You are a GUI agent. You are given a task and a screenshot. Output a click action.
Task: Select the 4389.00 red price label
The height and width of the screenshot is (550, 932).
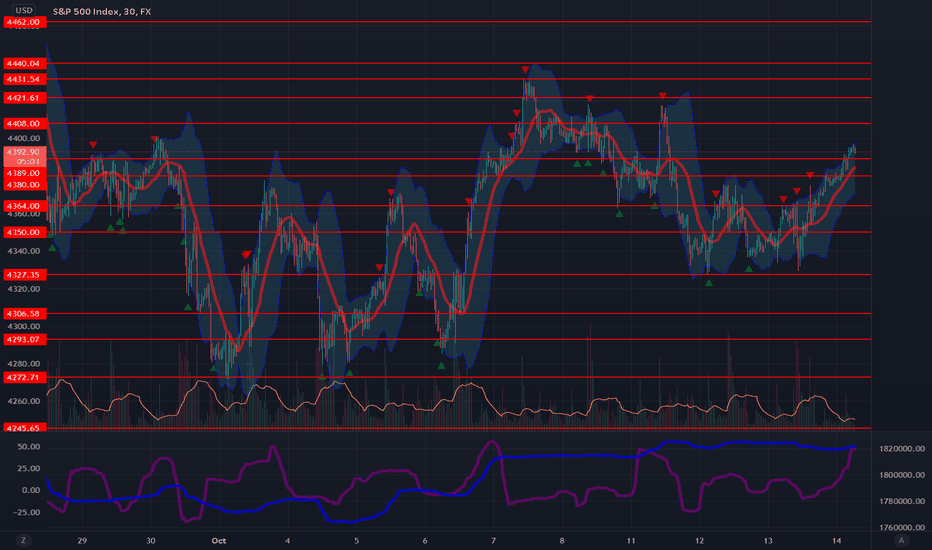coord(24,173)
